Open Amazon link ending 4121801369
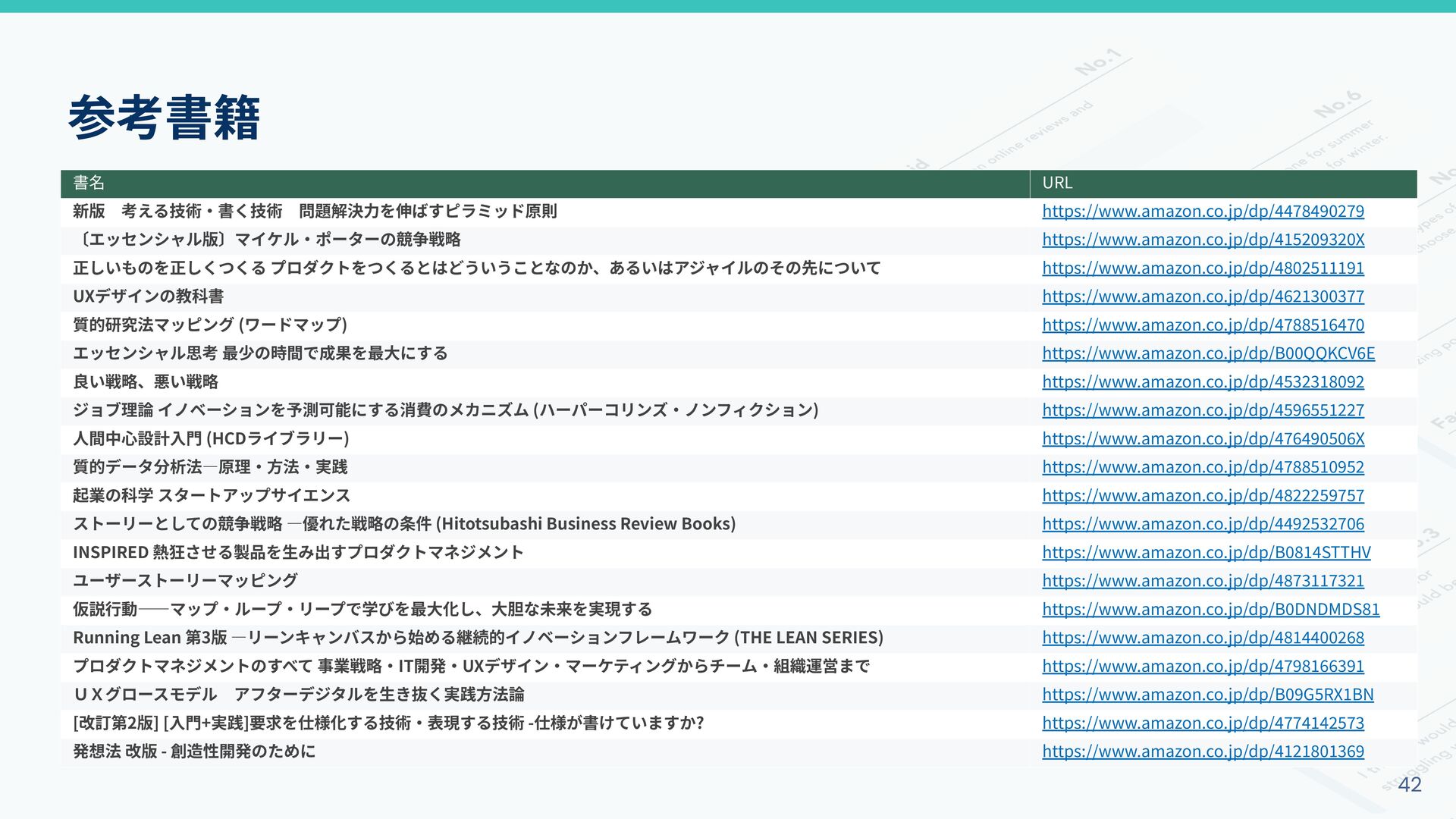1456x819 pixels. tap(1203, 752)
